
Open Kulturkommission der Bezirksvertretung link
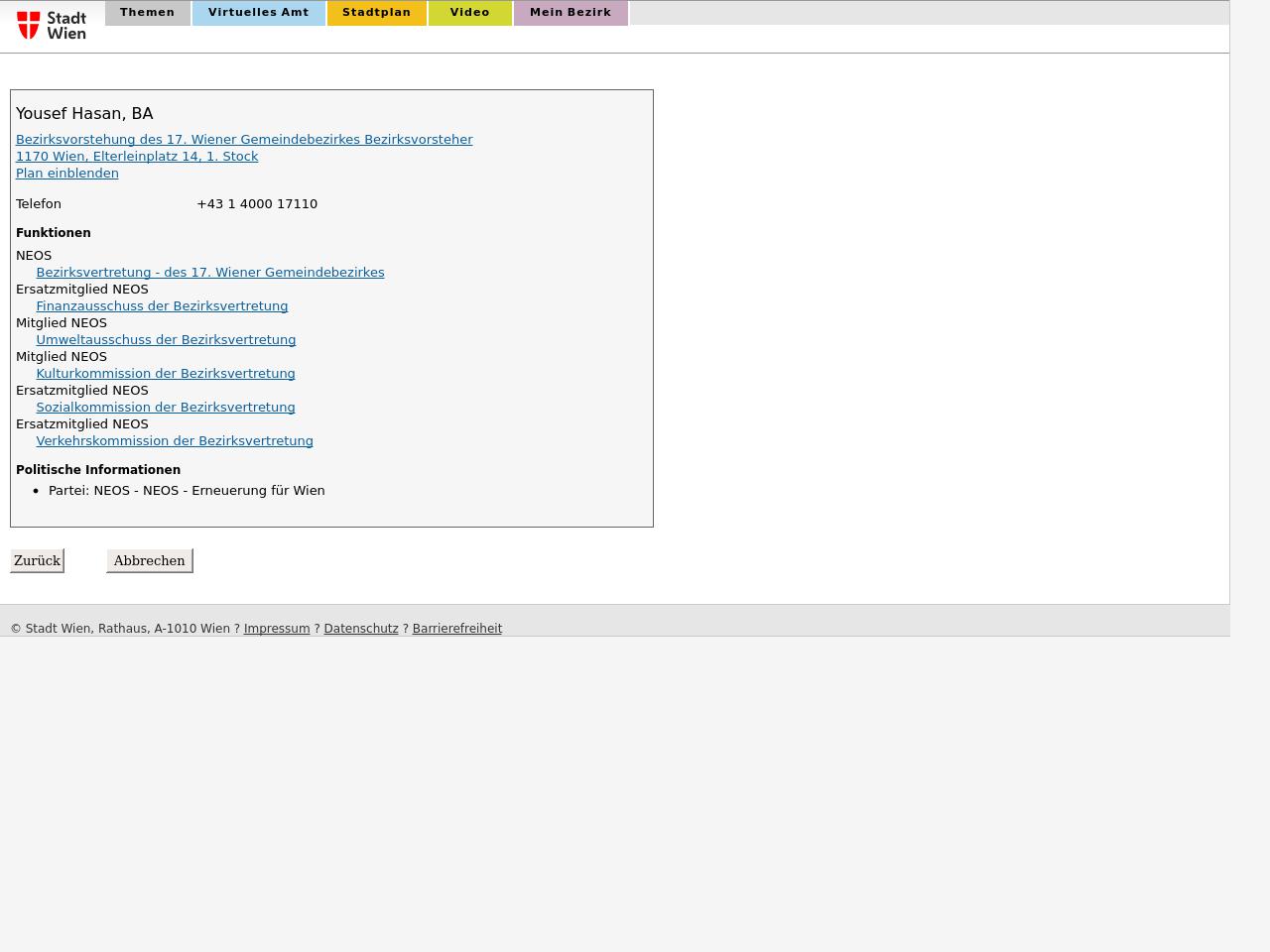(x=166, y=374)
